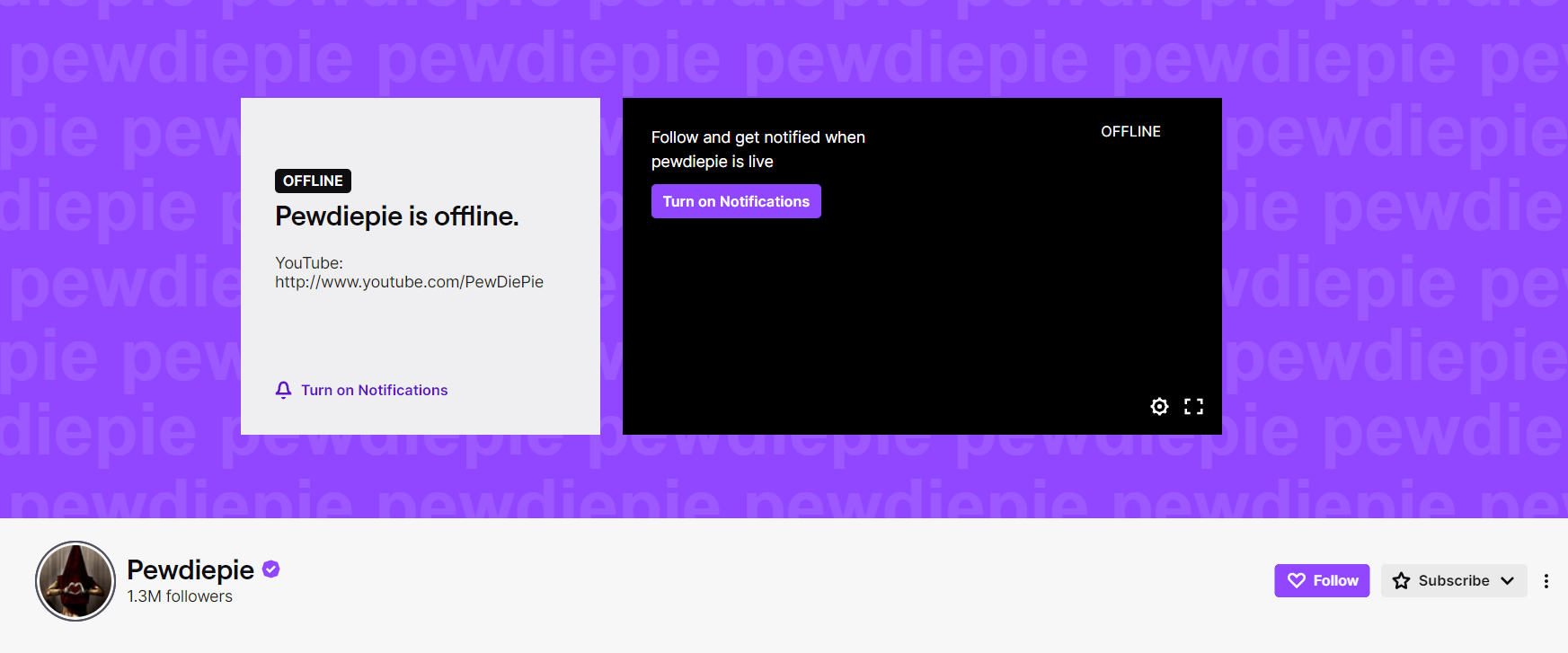Click the OFFLINE label in the player
Viewport: 1568px width, 653px height.
click(1130, 131)
